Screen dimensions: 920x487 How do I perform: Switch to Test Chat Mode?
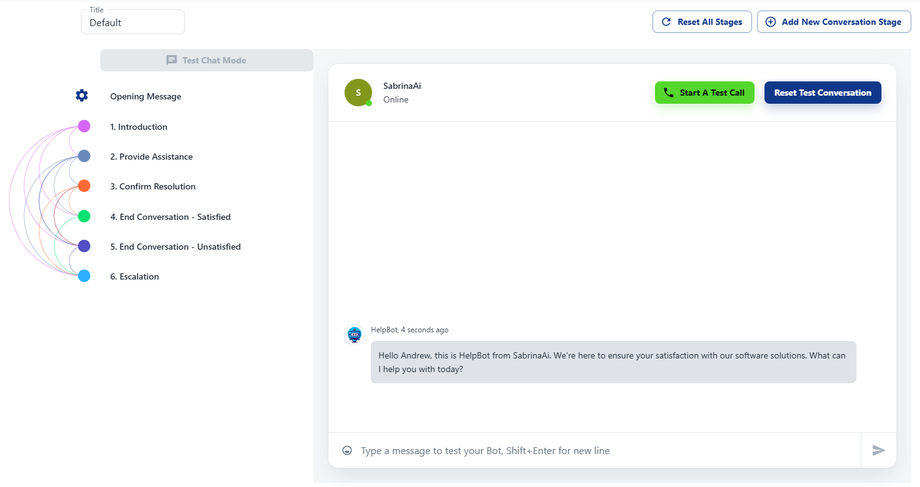206,60
